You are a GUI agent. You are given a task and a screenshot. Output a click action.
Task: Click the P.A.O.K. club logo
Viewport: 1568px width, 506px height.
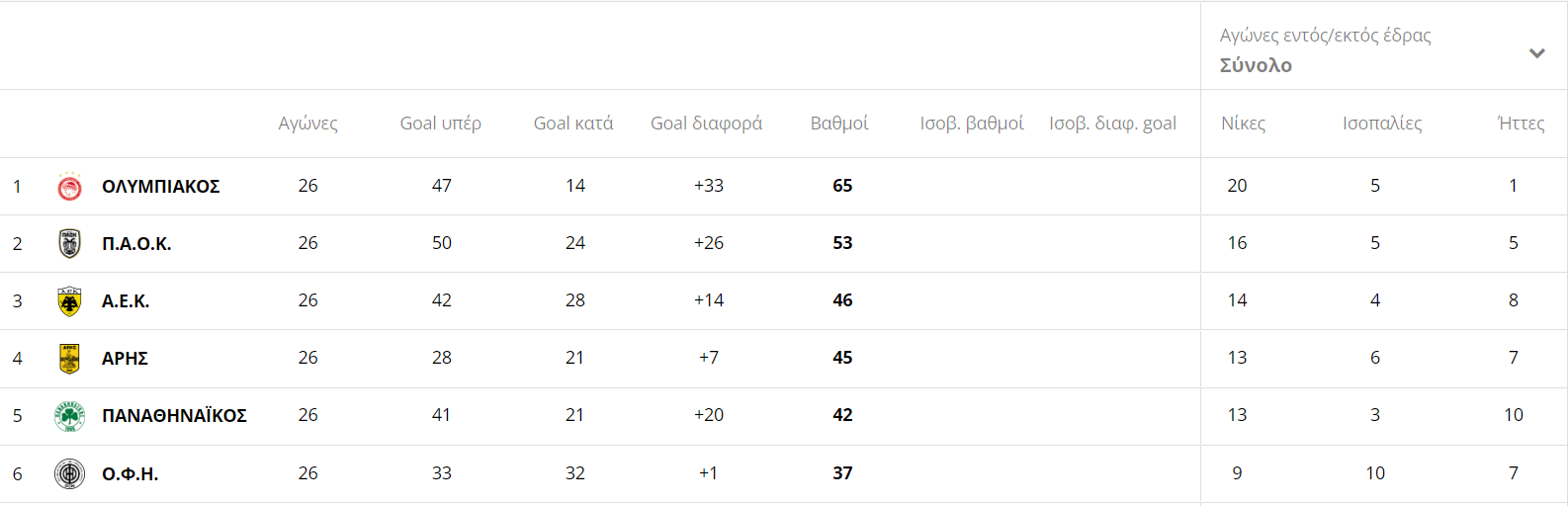coord(69,243)
